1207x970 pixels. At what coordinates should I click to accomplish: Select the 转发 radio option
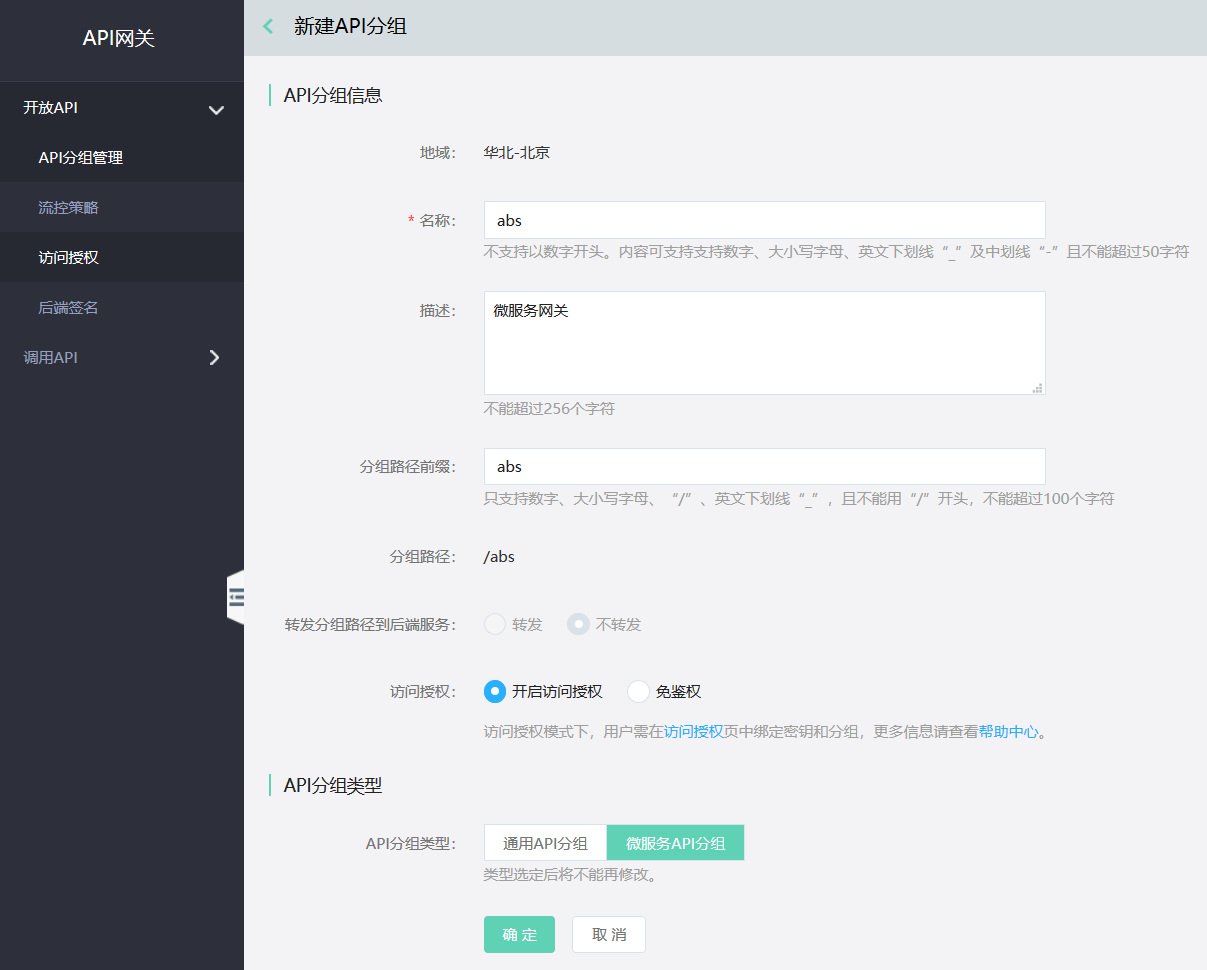(494, 622)
